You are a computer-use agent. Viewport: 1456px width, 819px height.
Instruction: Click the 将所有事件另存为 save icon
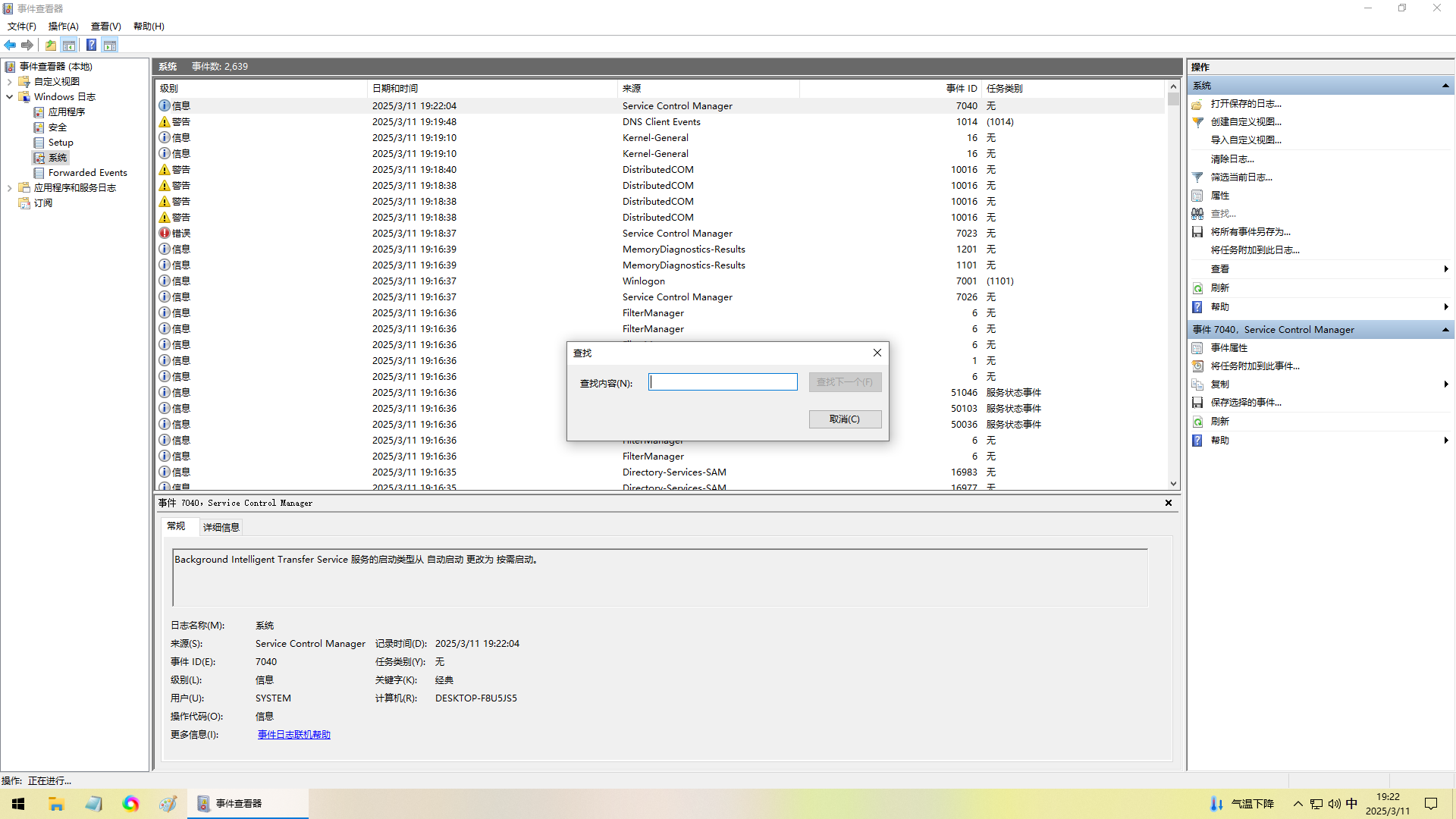(x=1197, y=232)
